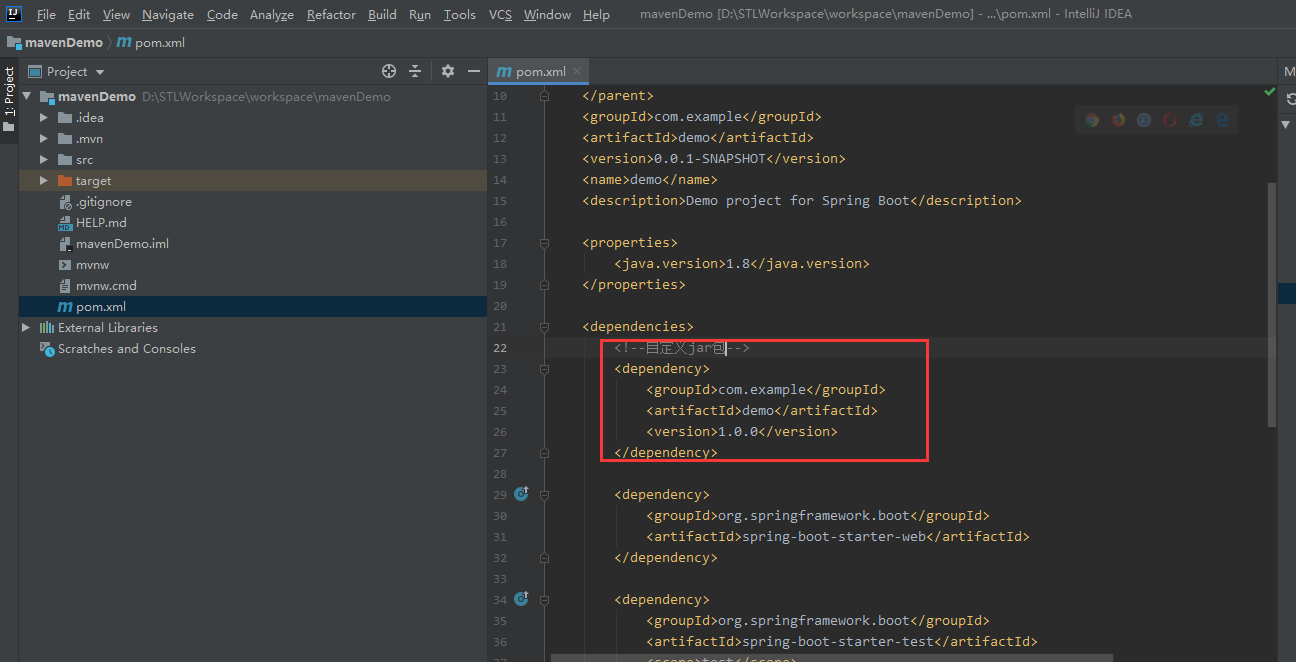The width and height of the screenshot is (1296, 662).
Task: Open the File menu
Action: pos(46,14)
